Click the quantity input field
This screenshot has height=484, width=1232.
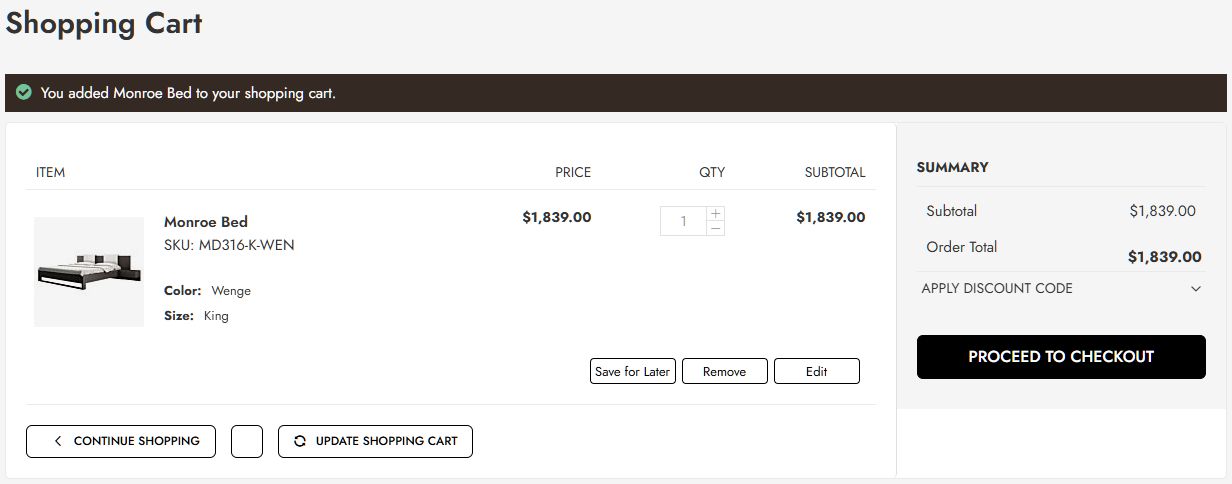coord(684,221)
